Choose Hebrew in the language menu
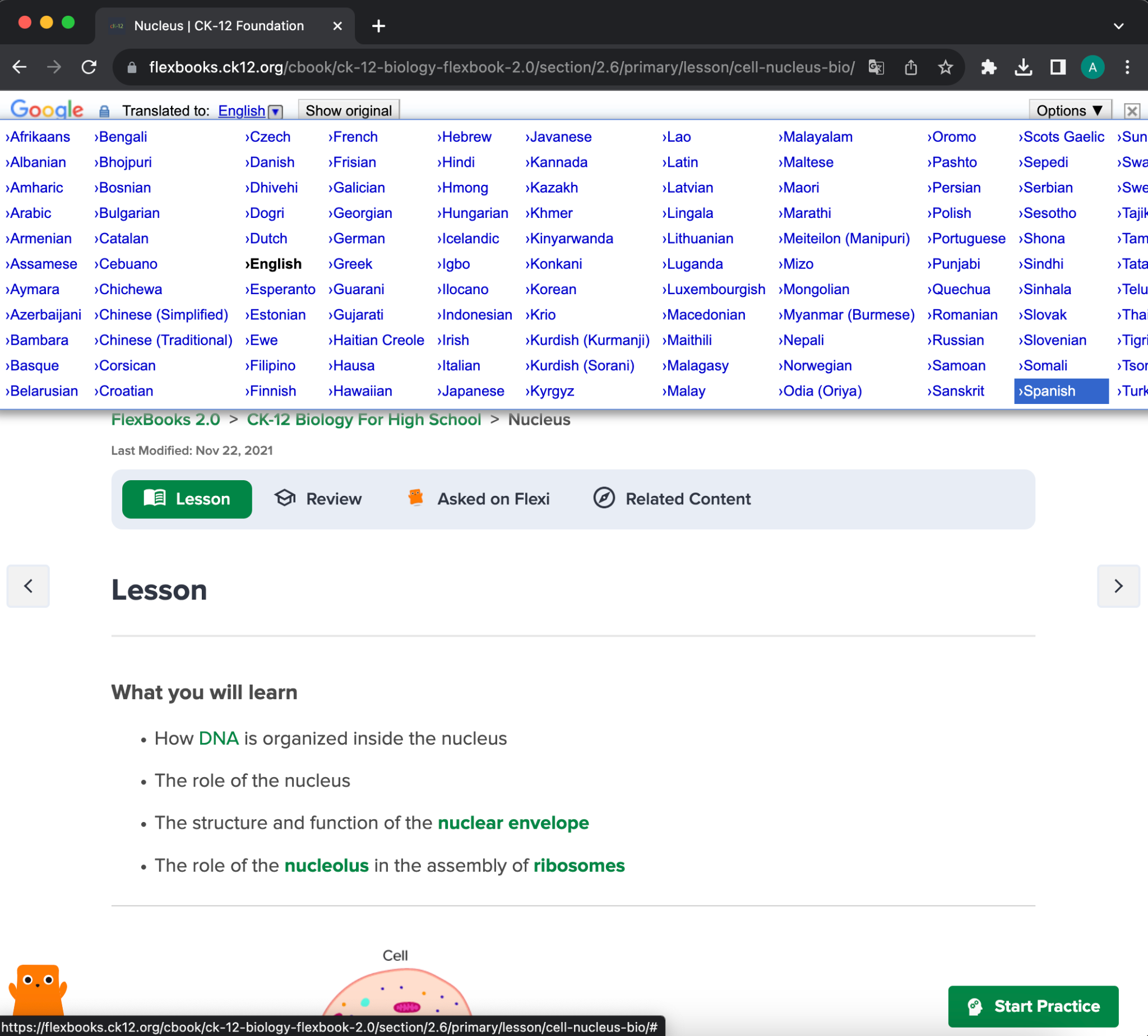This screenshot has width=1148, height=1036. pyautogui.click(x=464, y=137)
